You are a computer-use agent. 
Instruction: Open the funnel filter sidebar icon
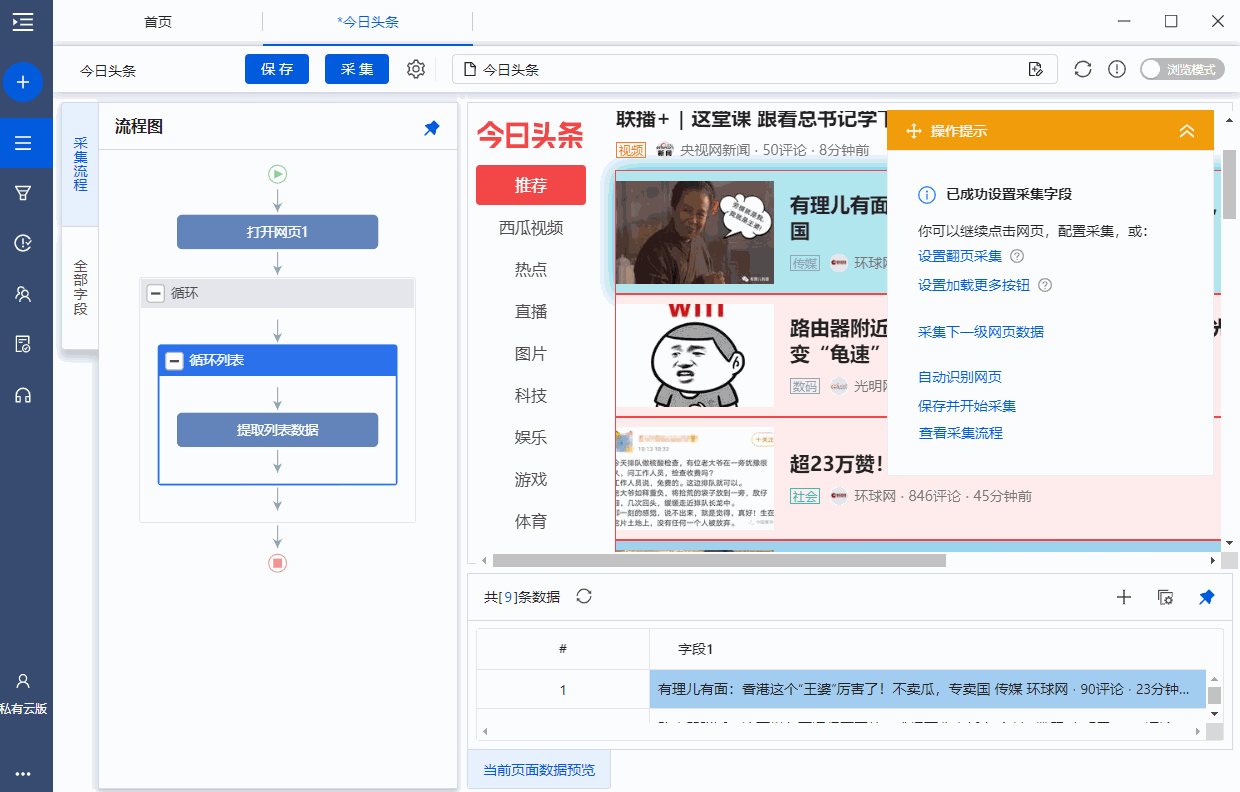(x=23, y=193)
